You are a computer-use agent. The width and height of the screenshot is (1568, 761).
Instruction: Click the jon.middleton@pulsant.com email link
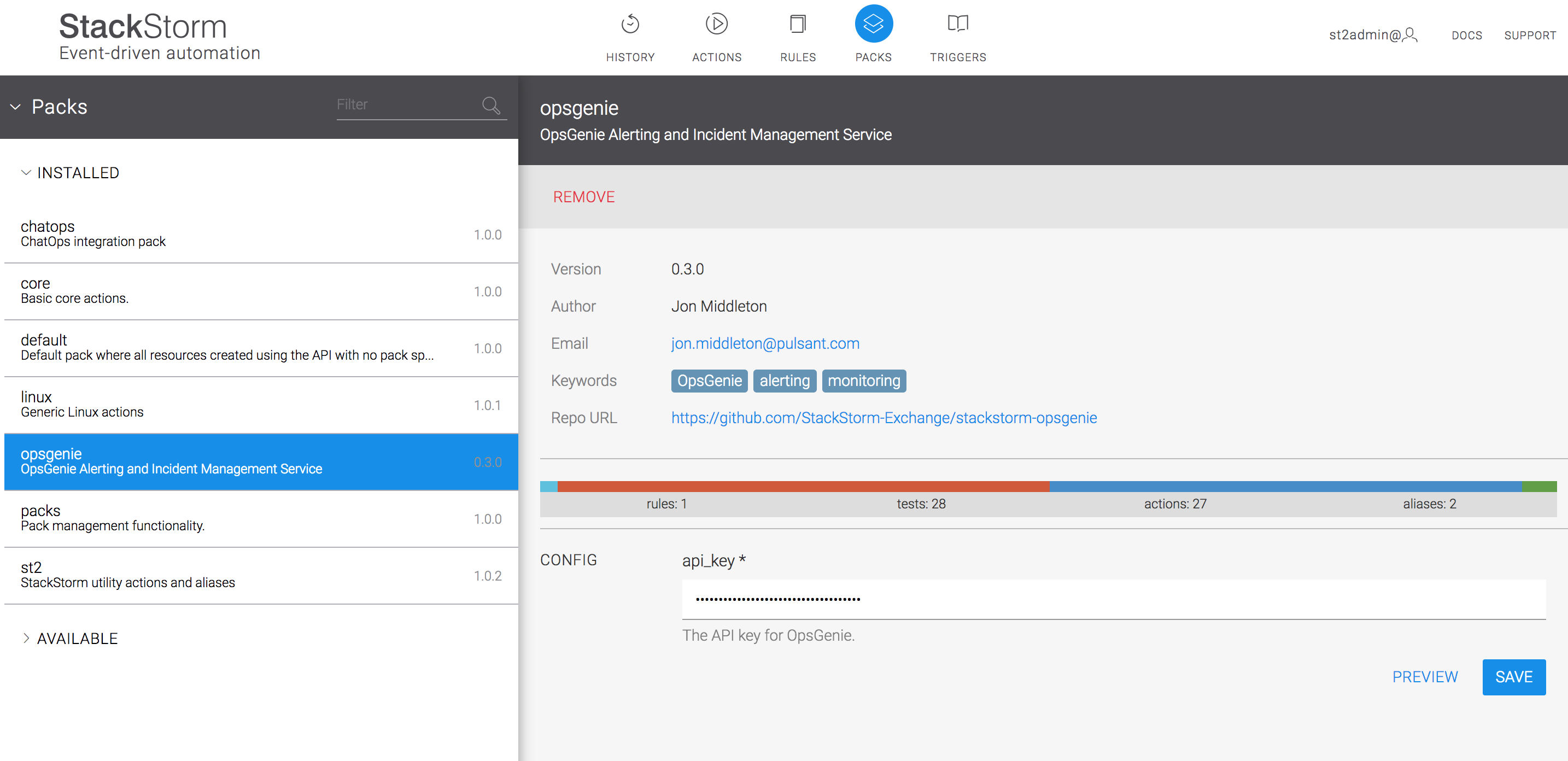pos(765,343)
